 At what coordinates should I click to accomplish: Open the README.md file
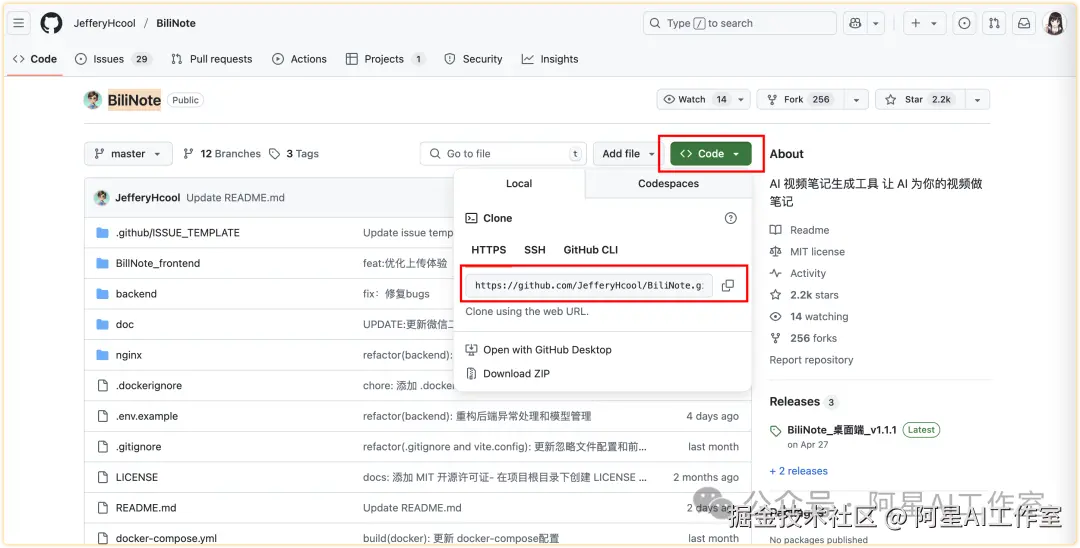pyautogui.click(x=146, y=508)
